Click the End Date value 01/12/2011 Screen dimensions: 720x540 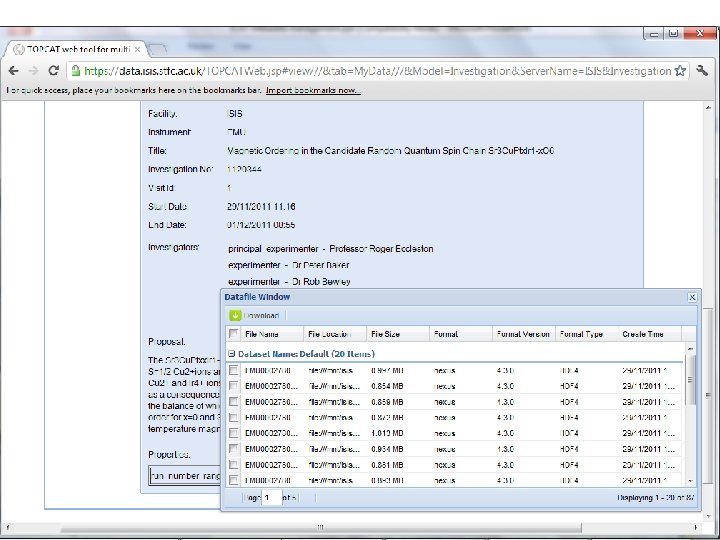[x=261, y=225]
